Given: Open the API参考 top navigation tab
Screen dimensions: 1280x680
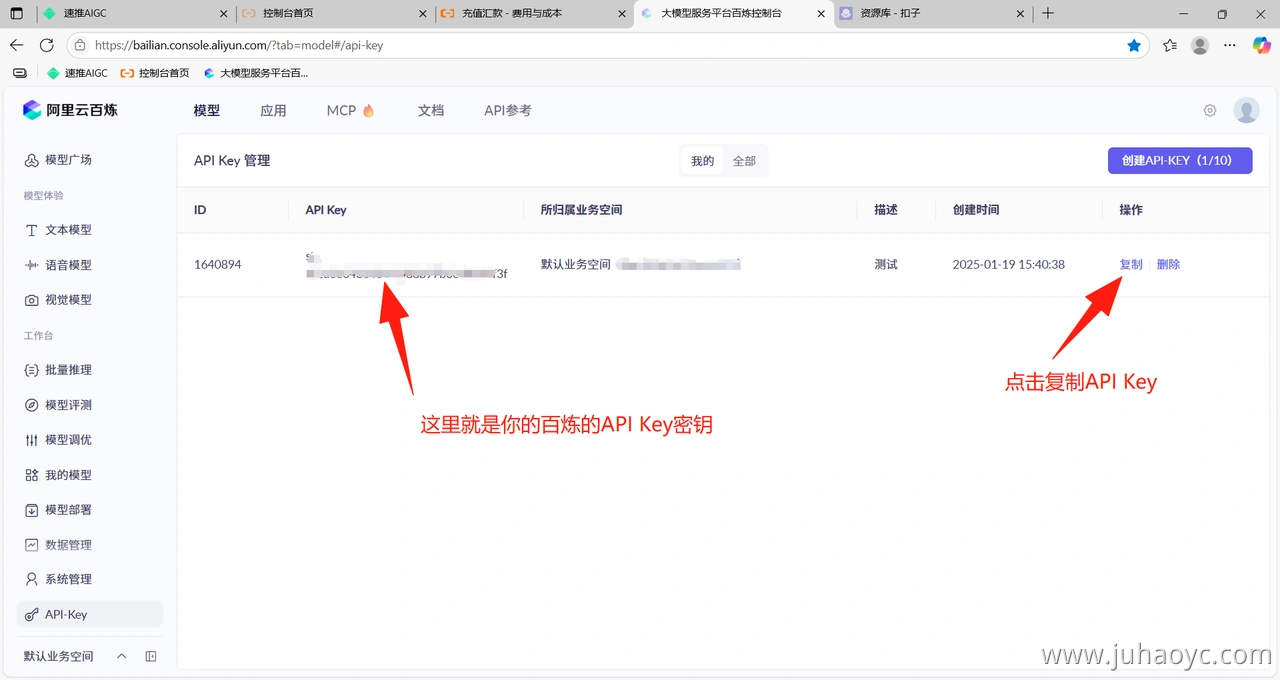Looking at the screenshot, I should click(508, 111).
